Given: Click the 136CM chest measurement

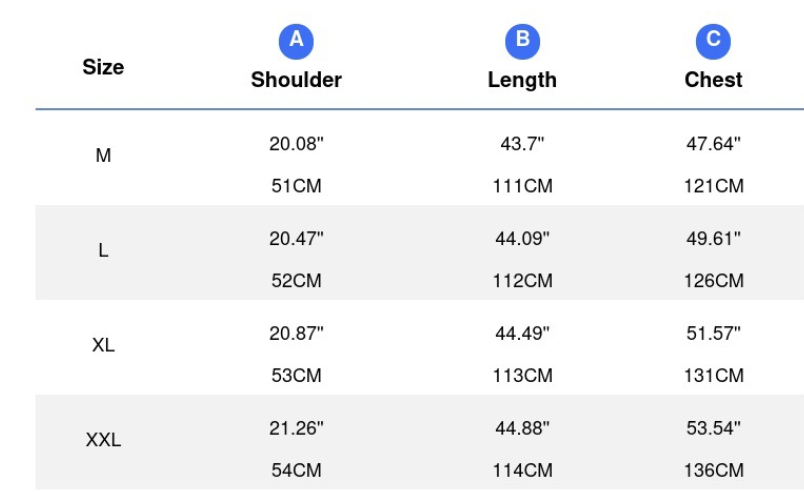Looking at the screenshot, I should pos(713,470).
